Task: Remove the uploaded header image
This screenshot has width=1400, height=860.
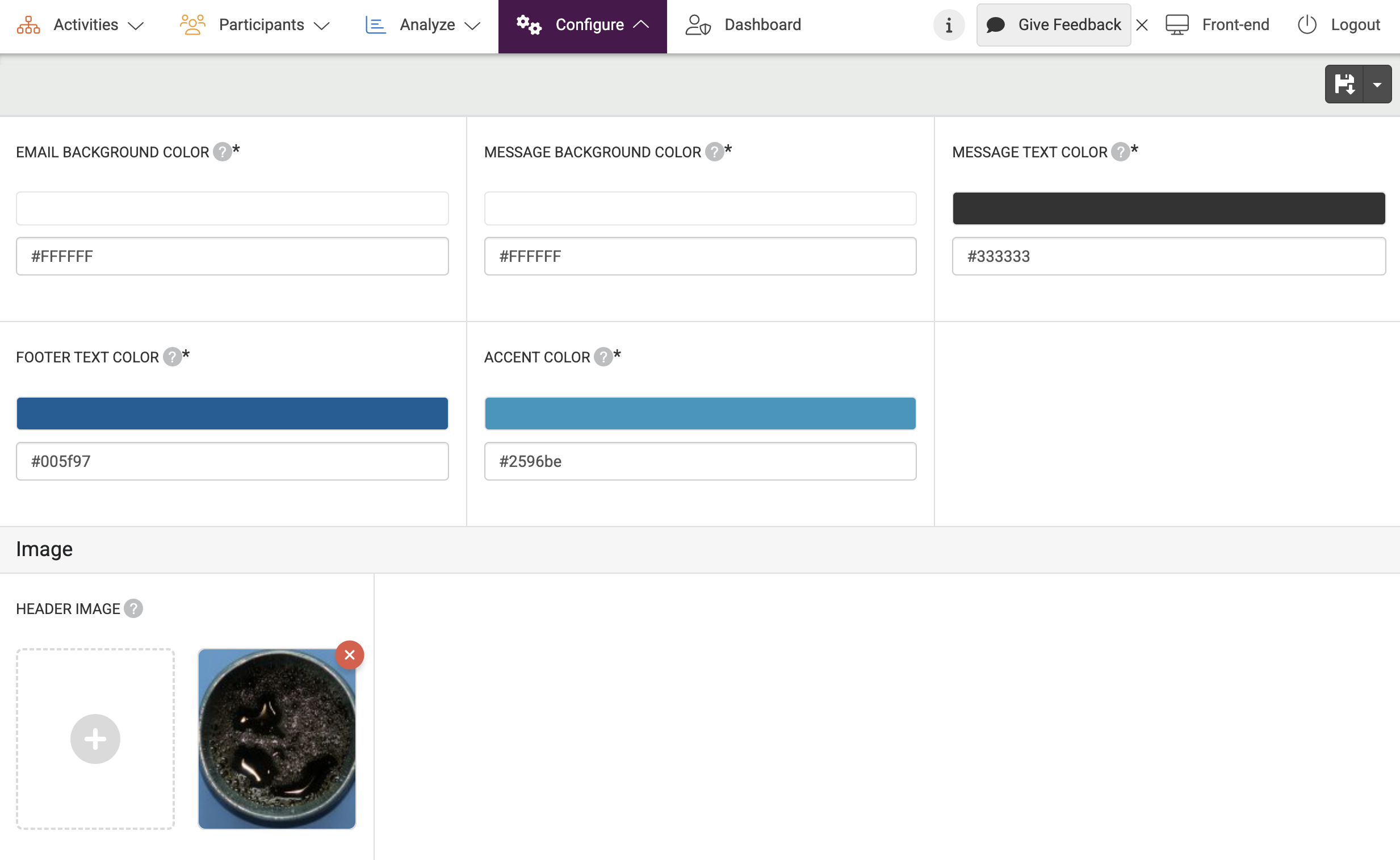Action: [x=350, y=655]
